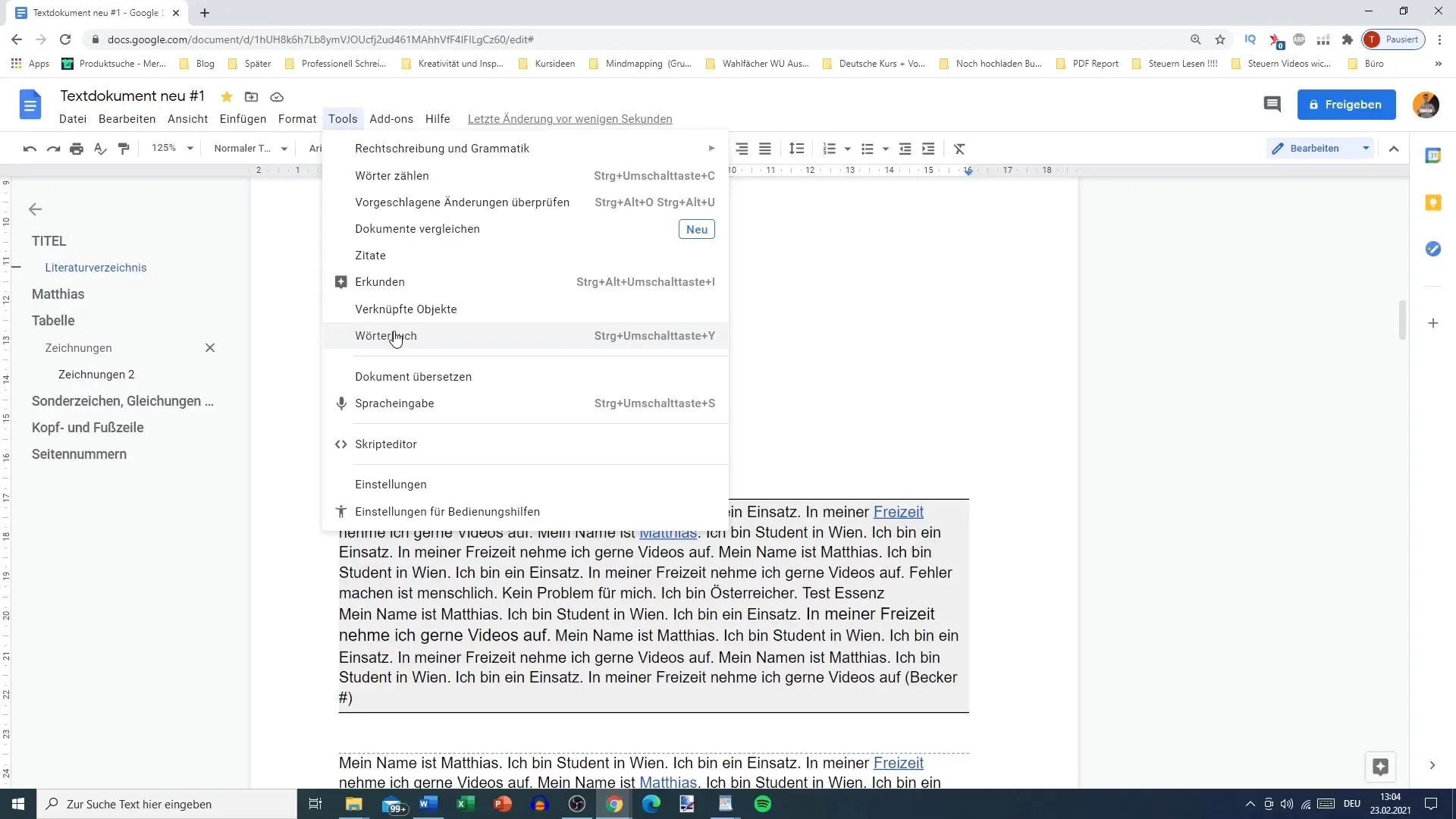Click the Wörter zählen tool
Screen dimensions: 1456x819
[392, 175]
